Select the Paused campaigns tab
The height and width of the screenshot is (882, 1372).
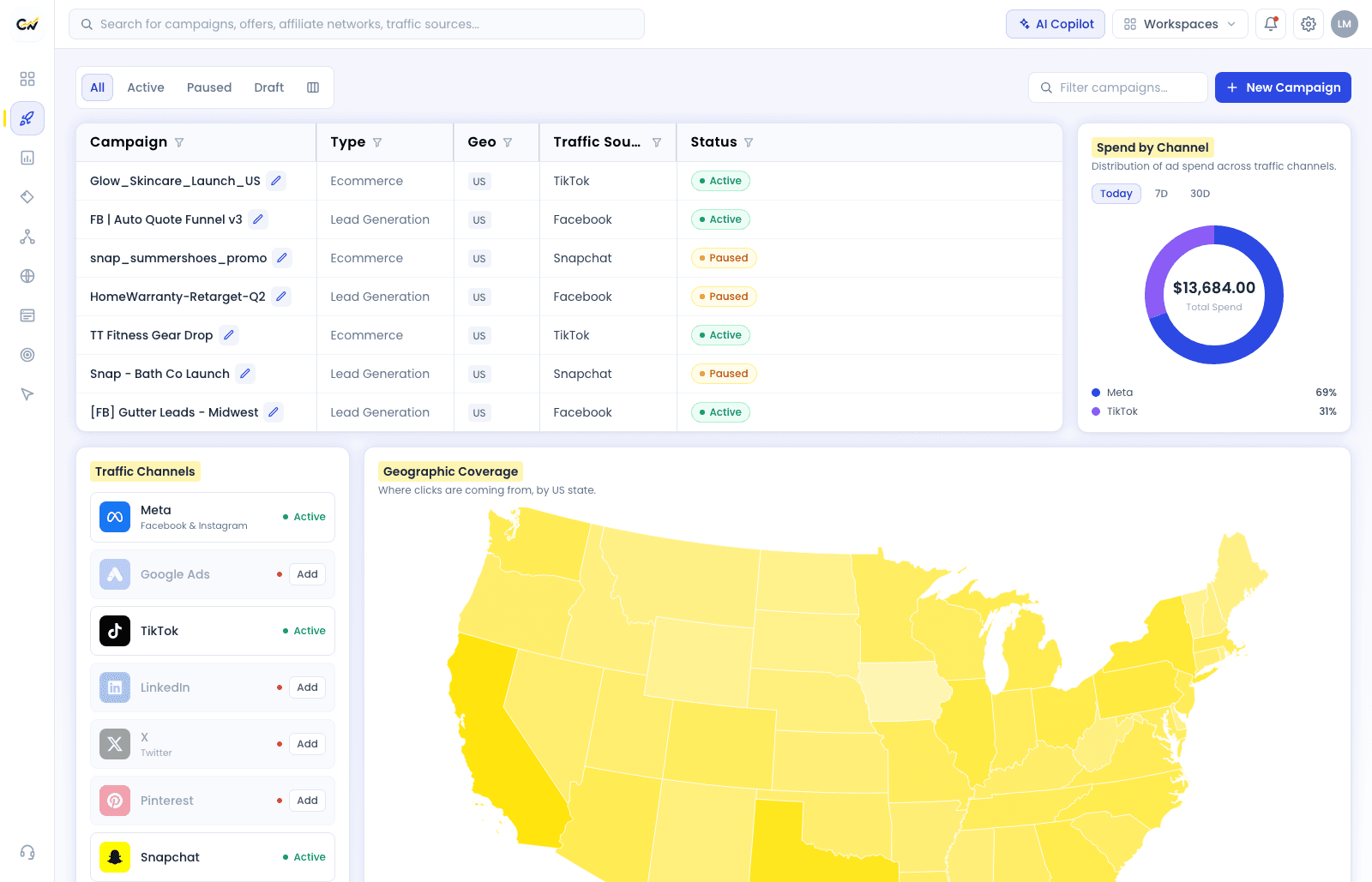coord(209,87)
